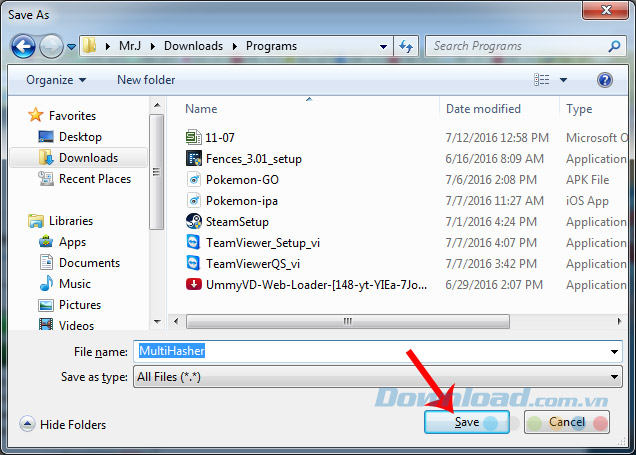
Task: Expand arrow between Downloads and Programs
Action: coord(234,46)
